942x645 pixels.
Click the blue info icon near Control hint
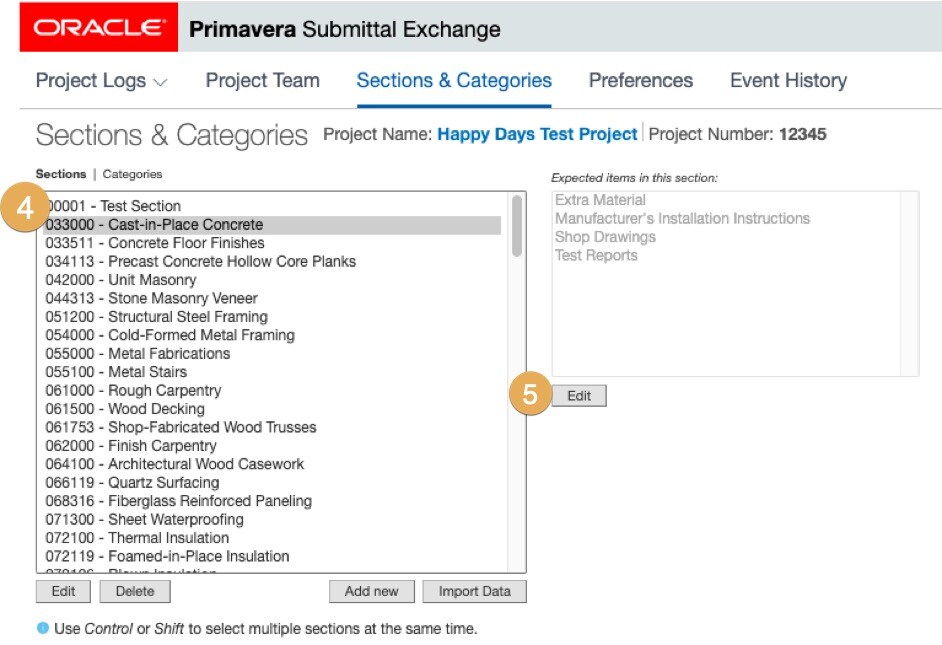tap(42, 629)
